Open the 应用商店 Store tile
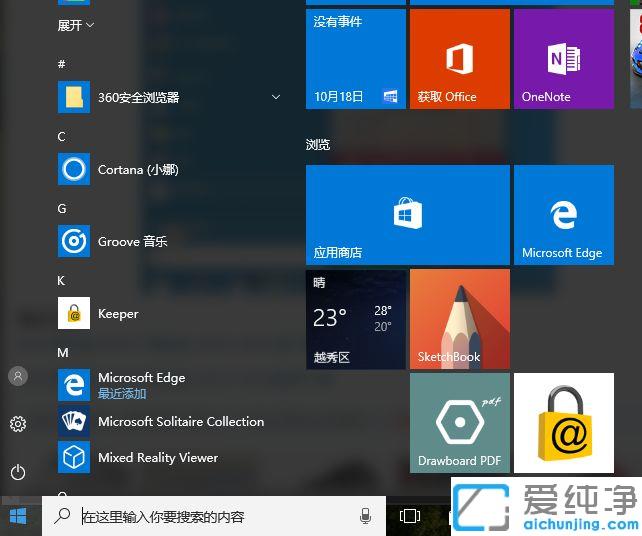The image size is (642, 536). click(x=408, y=215)
